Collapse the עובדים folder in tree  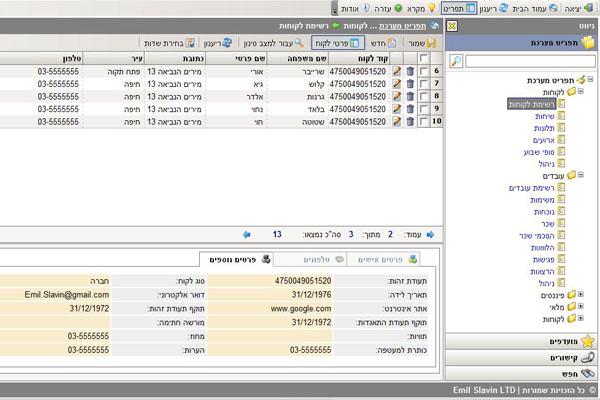click(x=581, y=175)
